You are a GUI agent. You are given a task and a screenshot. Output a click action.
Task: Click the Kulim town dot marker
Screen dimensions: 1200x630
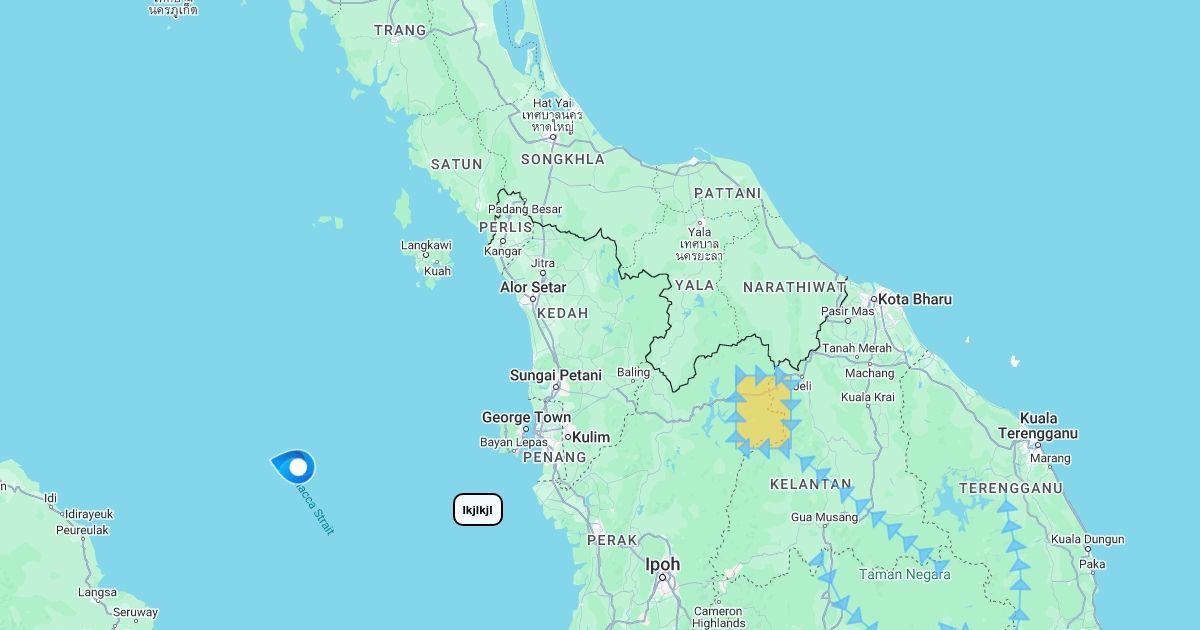pos(567,437)
